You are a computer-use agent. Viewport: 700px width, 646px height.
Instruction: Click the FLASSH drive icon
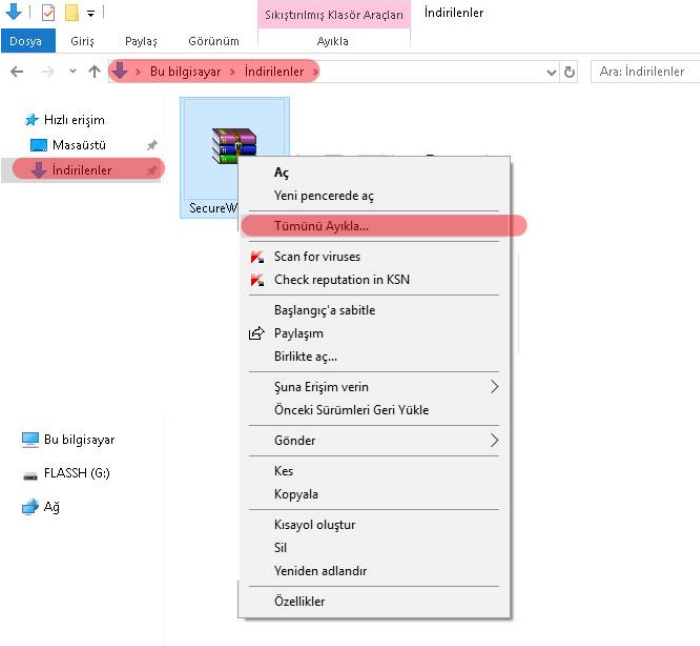click(30, 476)
